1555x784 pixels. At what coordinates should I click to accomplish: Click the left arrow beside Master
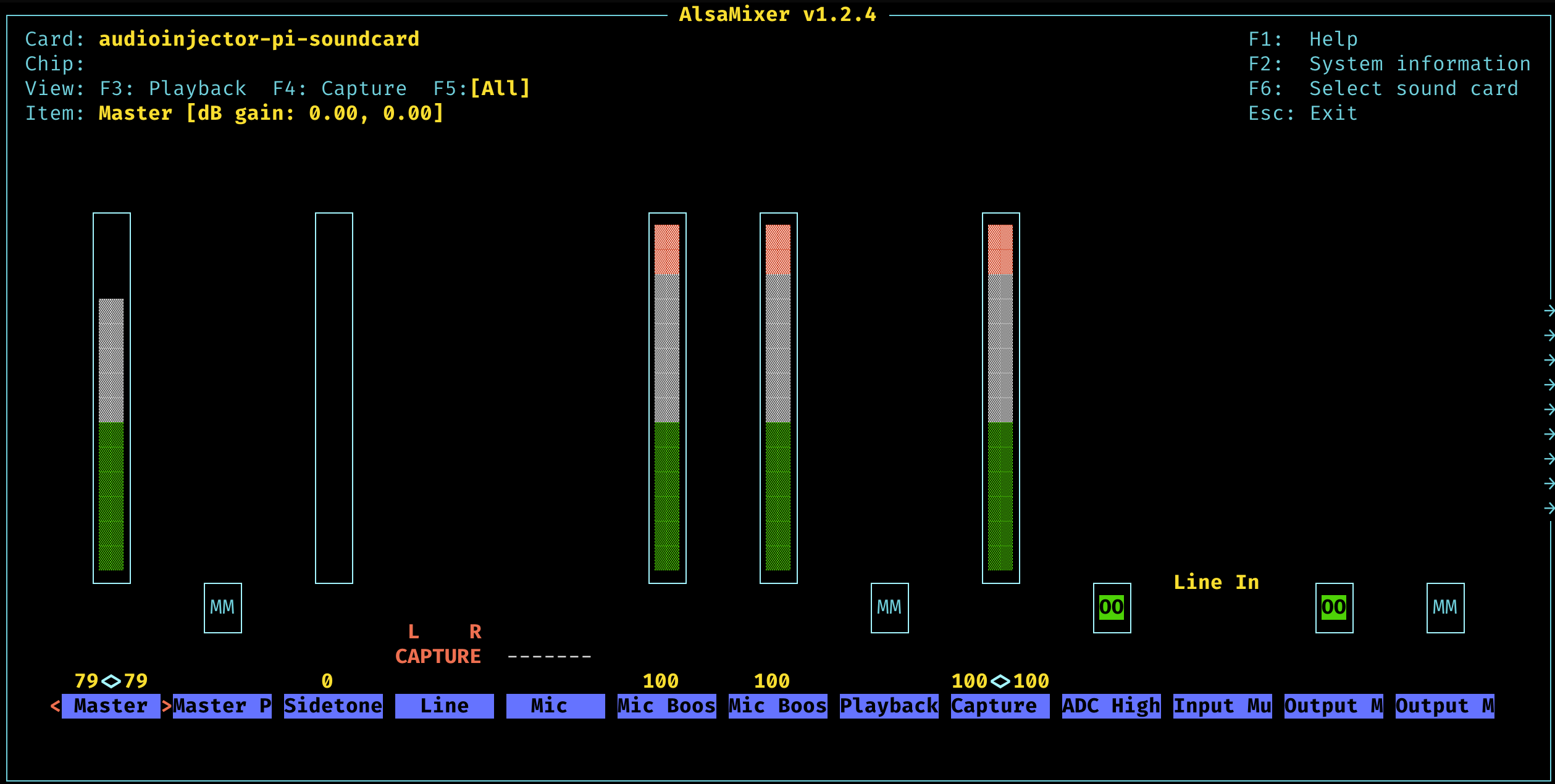[56, 706]
